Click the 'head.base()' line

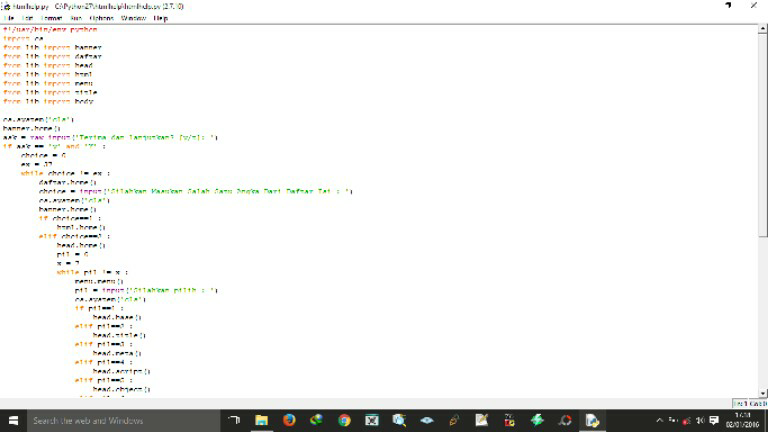pos(117,317)
